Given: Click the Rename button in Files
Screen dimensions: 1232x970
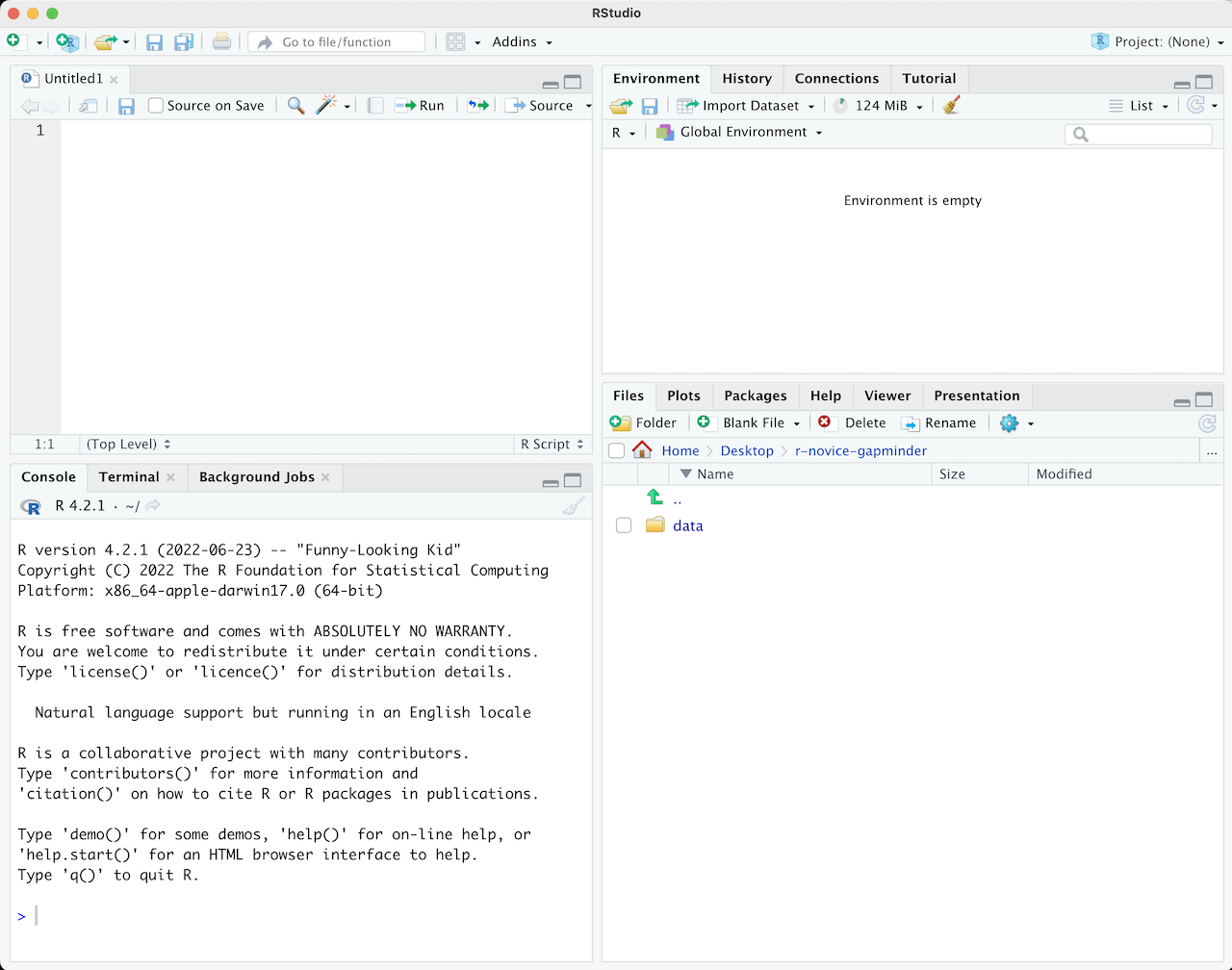Looking at the screenshot, I should pos(938,423).
